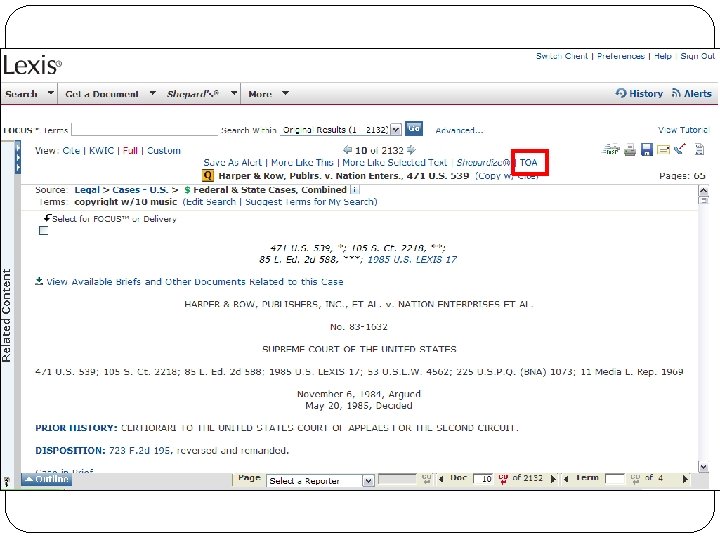
Task: Click the Shepardize link
Action: 483,163
